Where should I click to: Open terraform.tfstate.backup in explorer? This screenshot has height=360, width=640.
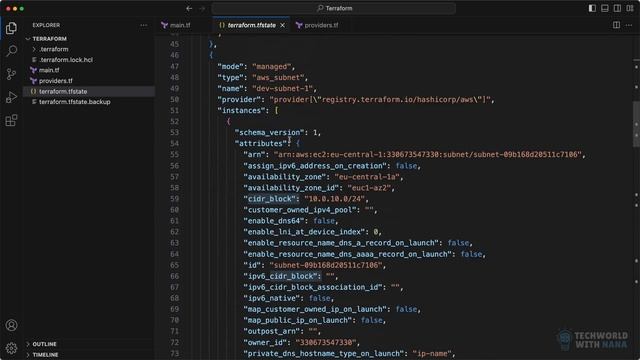[74, 102]
